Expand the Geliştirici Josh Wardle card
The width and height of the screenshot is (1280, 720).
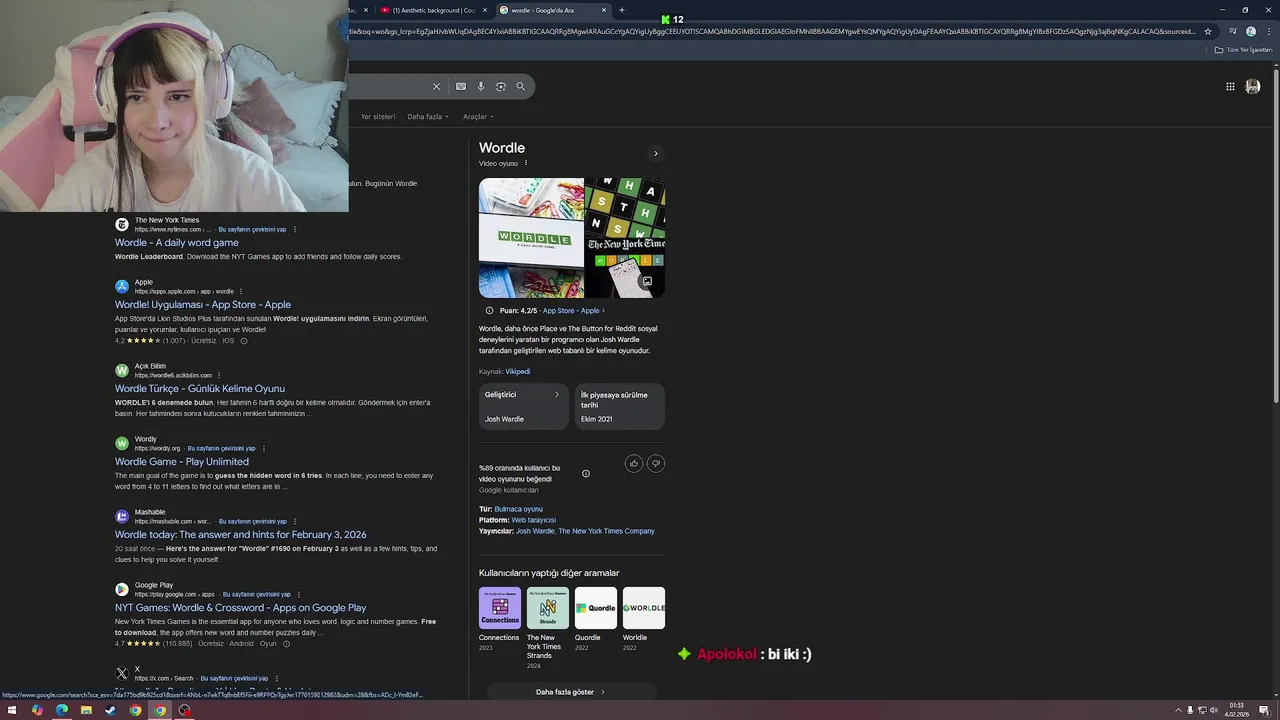point(523,406)
